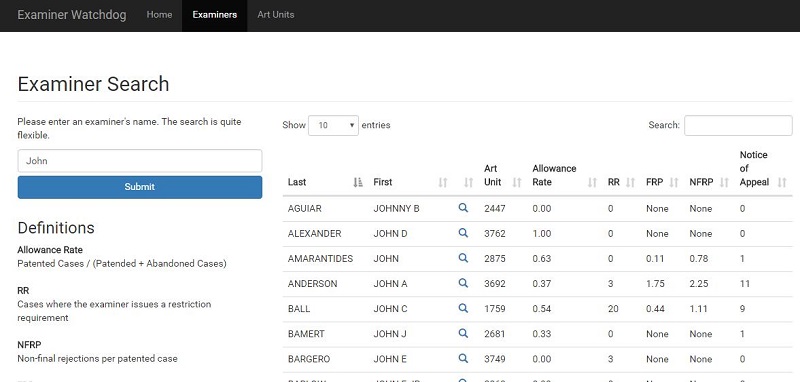Click allowance rate 1.00 cell
Image resolution: width=800 pixels, height=382 pixels.
[542, 234]
